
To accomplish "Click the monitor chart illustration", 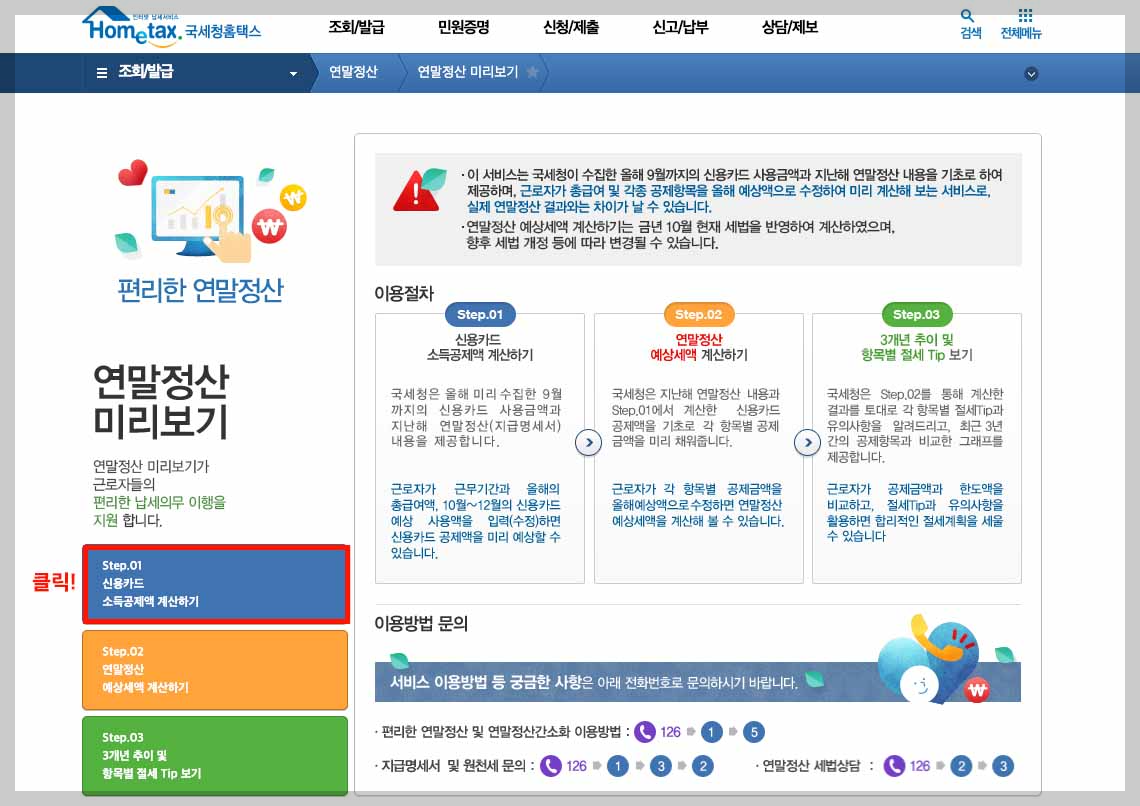I will 197,216.
